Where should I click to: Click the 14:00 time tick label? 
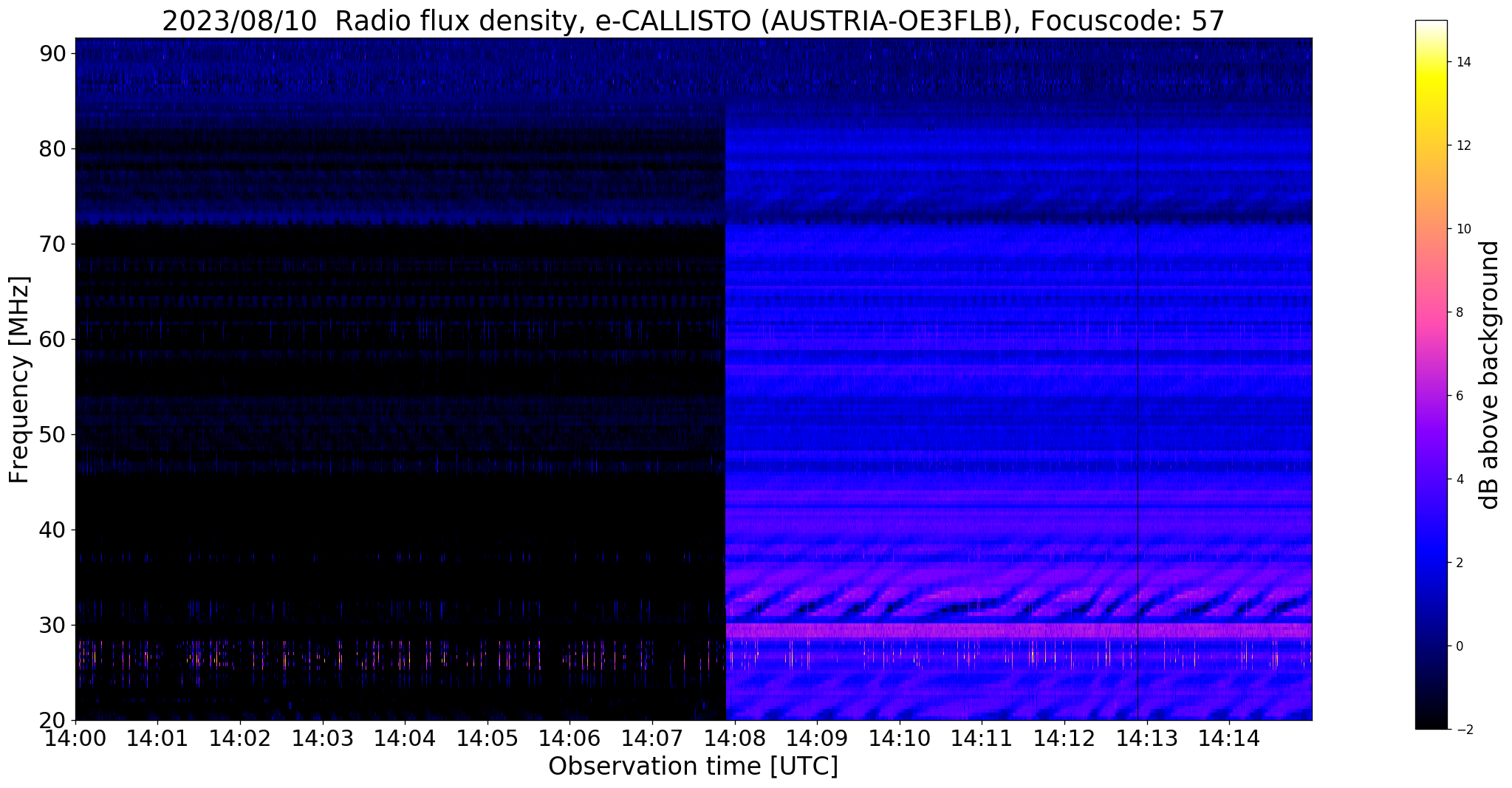point(75,737)
